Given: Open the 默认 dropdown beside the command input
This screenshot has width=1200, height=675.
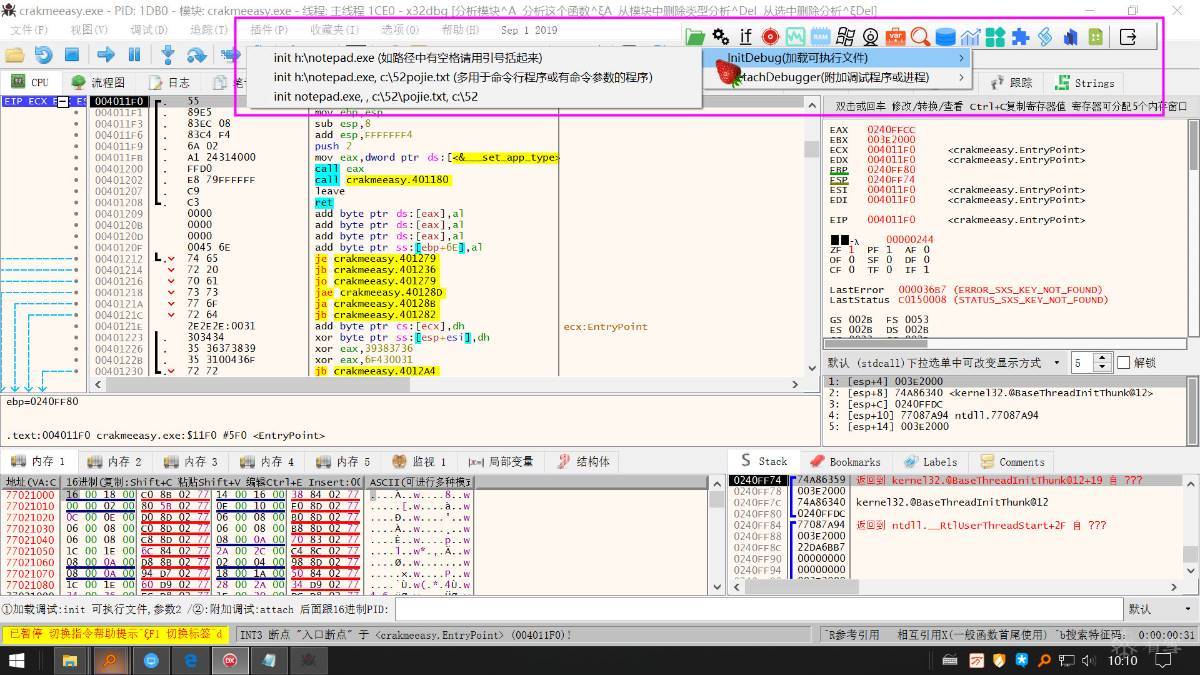Looking at the screenshot, I should [x=1159, y=608].
